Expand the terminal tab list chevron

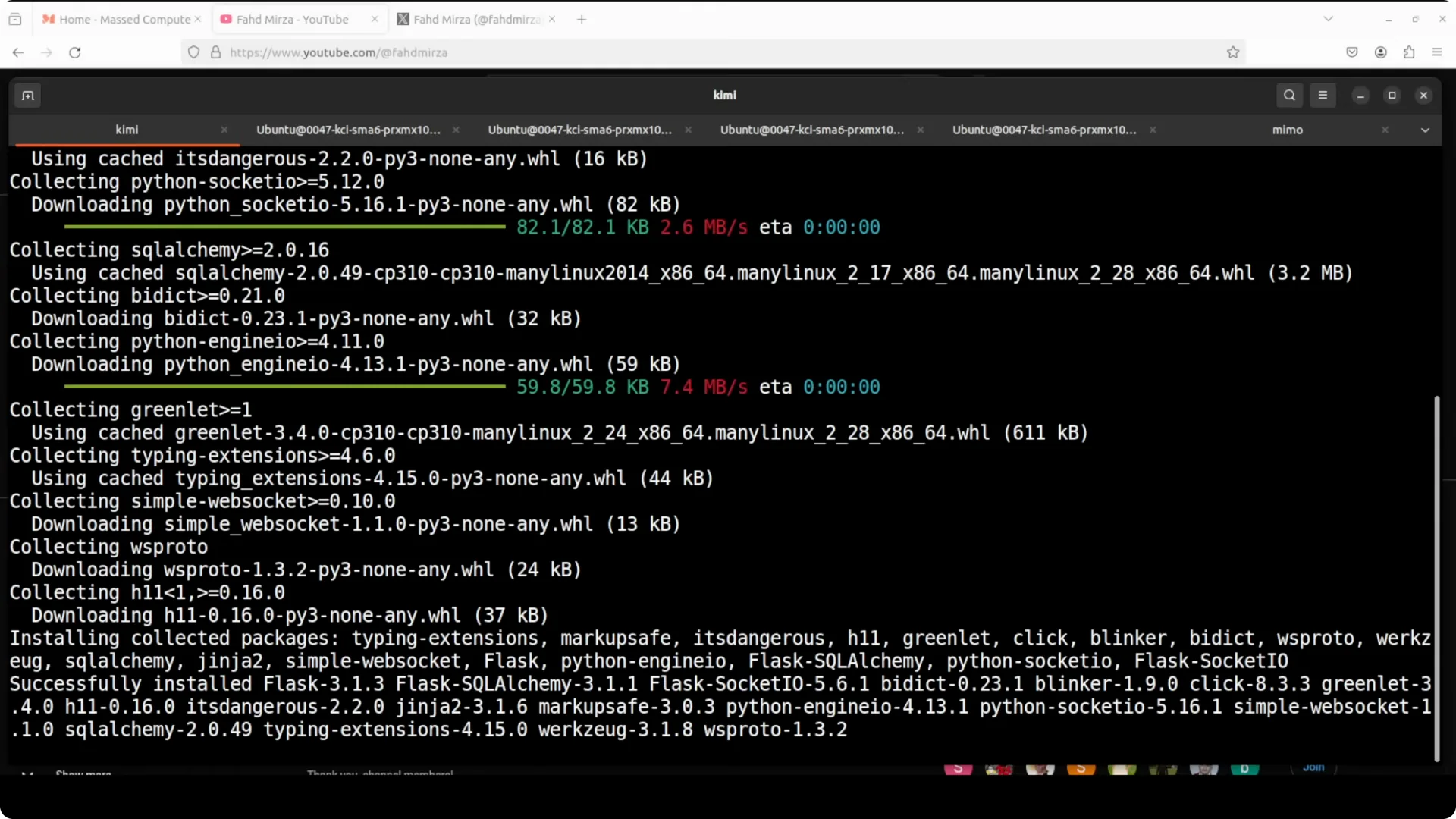(1425, 130)
